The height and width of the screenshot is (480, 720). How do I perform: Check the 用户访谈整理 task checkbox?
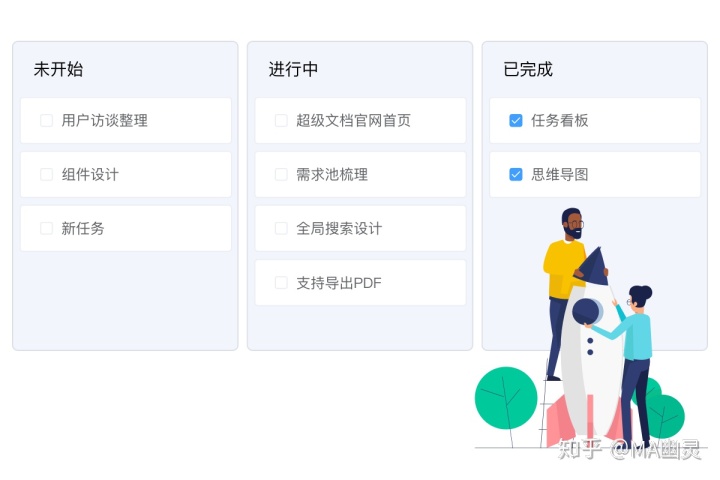coord(46,120)
